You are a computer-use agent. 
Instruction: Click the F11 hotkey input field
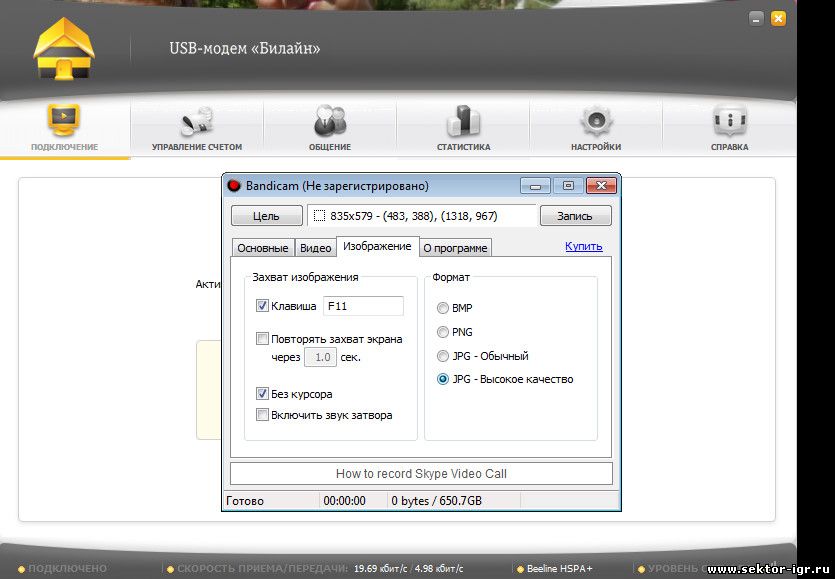coord(363,306)
